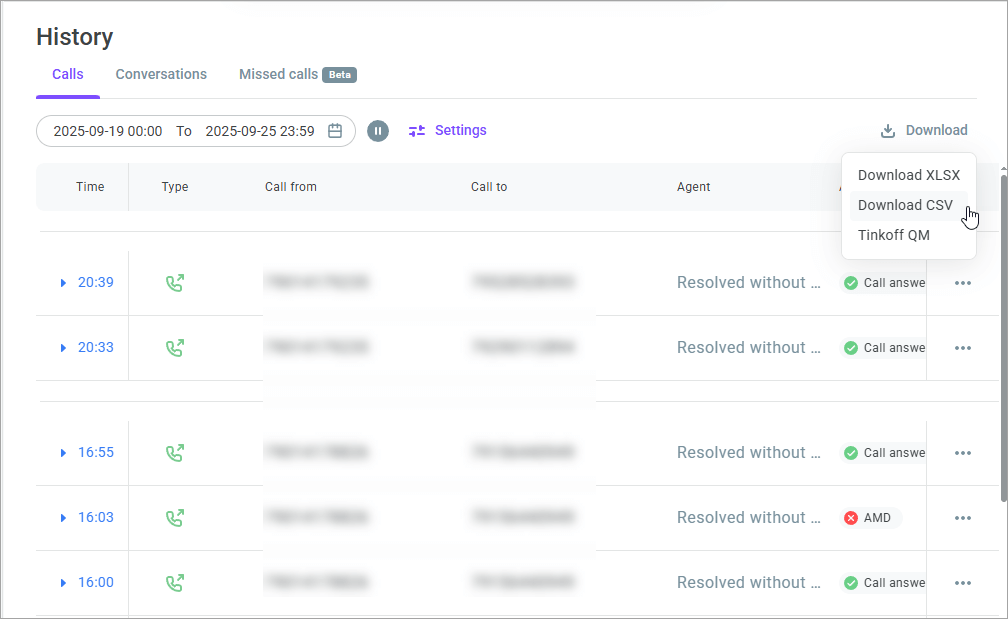The width and height of the screenshot is (1008, 619).
Task: Expand the 16:55 call row
Action: [x=64, y=453]
